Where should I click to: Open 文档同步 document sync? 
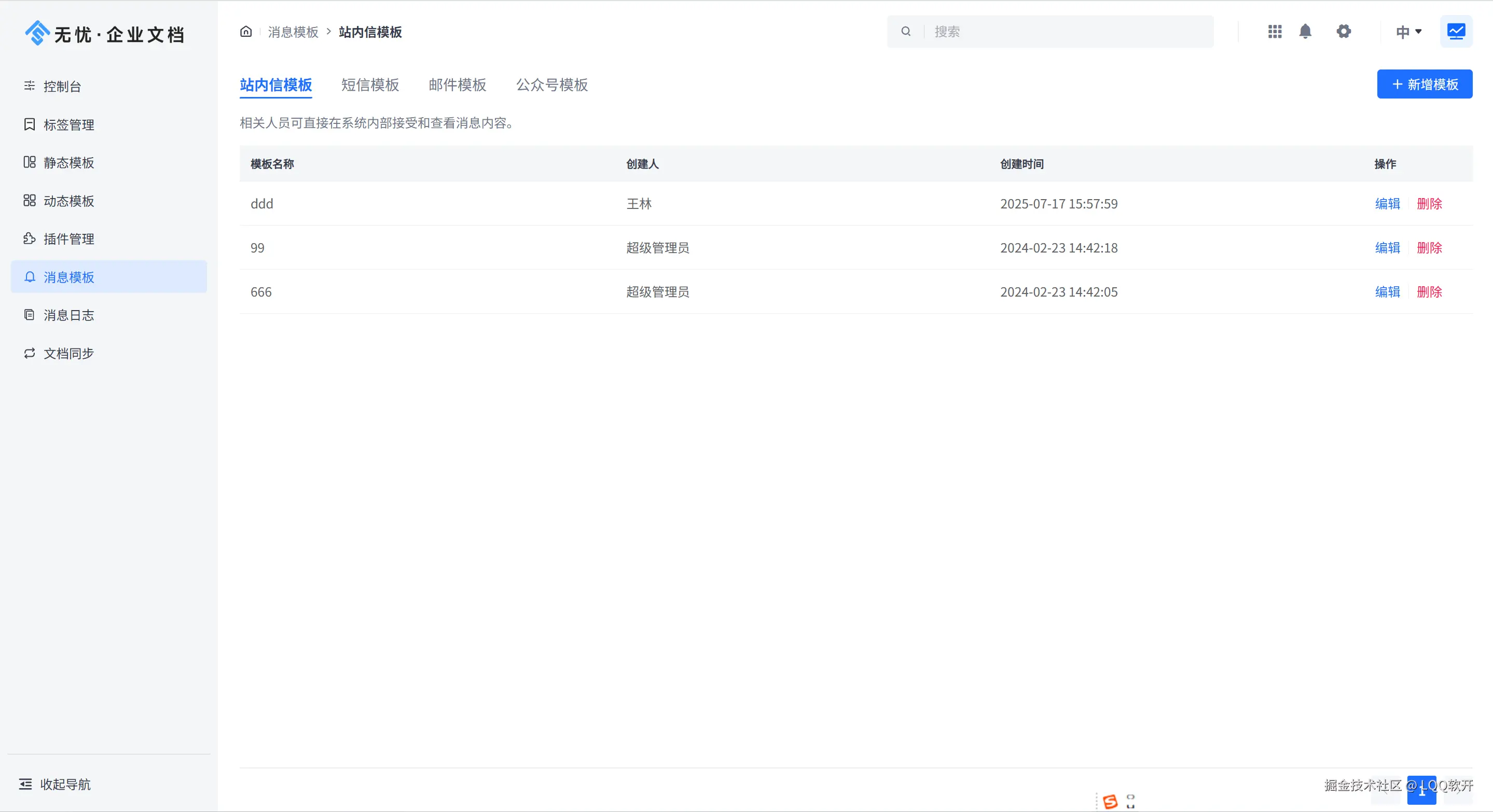pos(68,353)
